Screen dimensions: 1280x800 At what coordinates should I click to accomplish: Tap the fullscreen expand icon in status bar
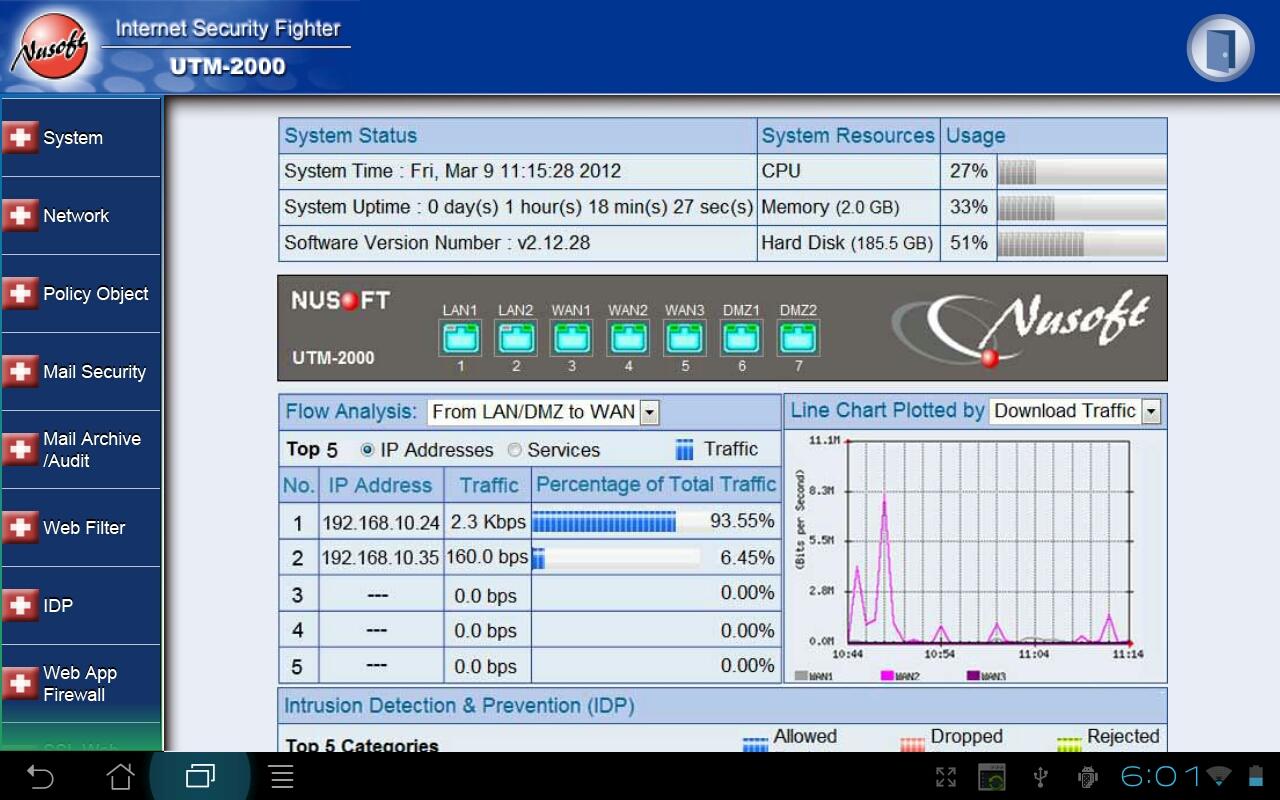pyautogui.click(x=946, y=777)
